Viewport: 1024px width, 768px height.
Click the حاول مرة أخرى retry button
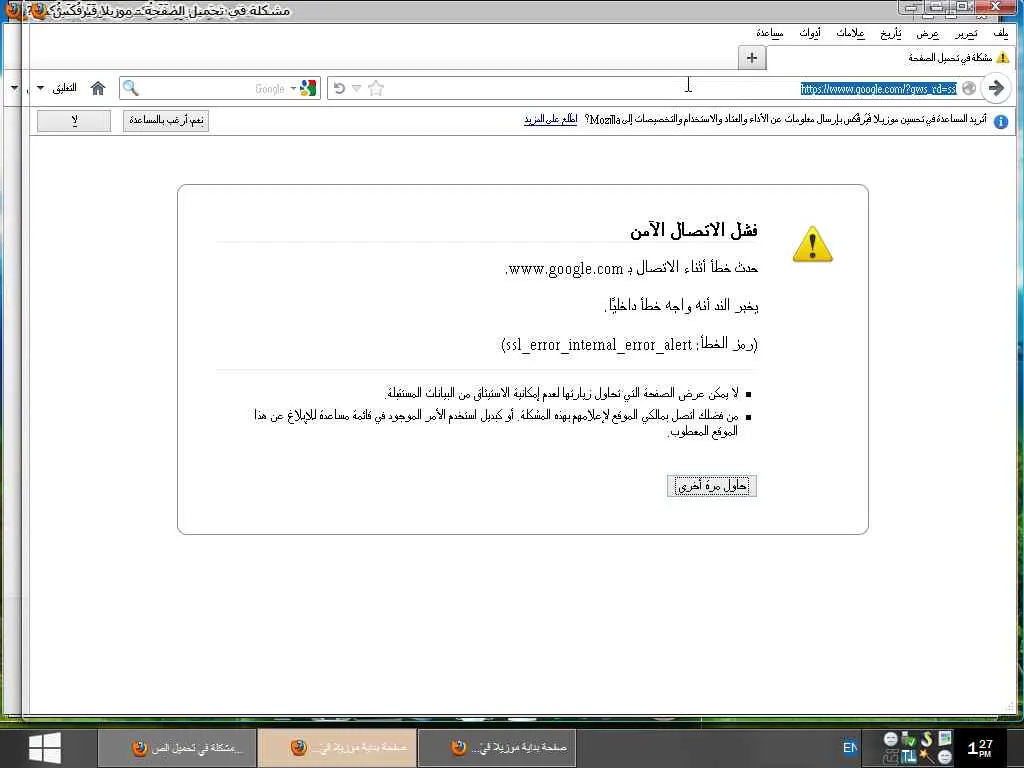tap(712, 486)
